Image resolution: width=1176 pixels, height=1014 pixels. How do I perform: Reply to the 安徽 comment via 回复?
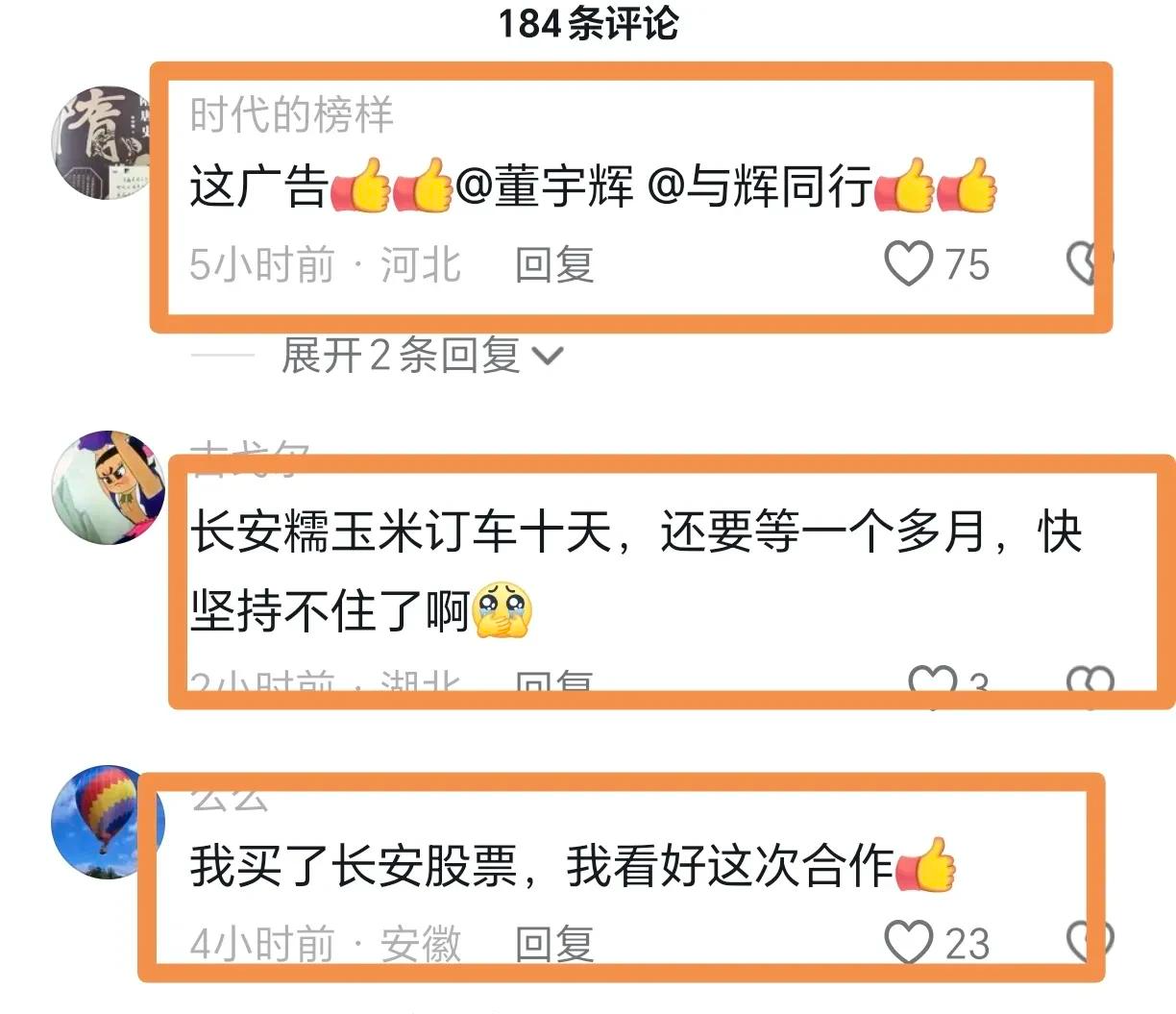tap(554, 943)
